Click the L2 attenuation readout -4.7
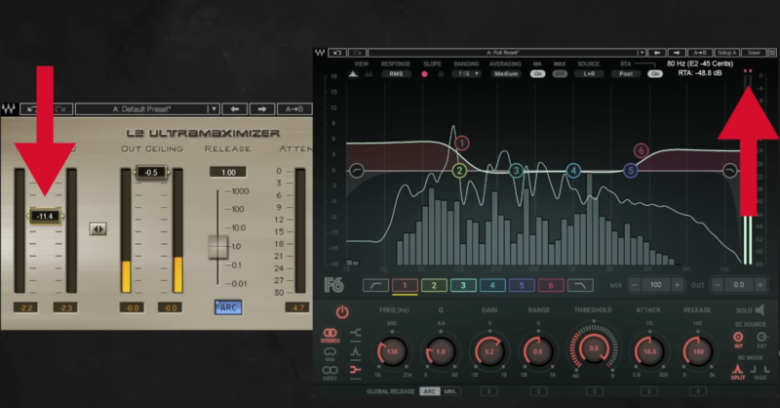The height and width of the screenshot is (408, 780). 297,308
